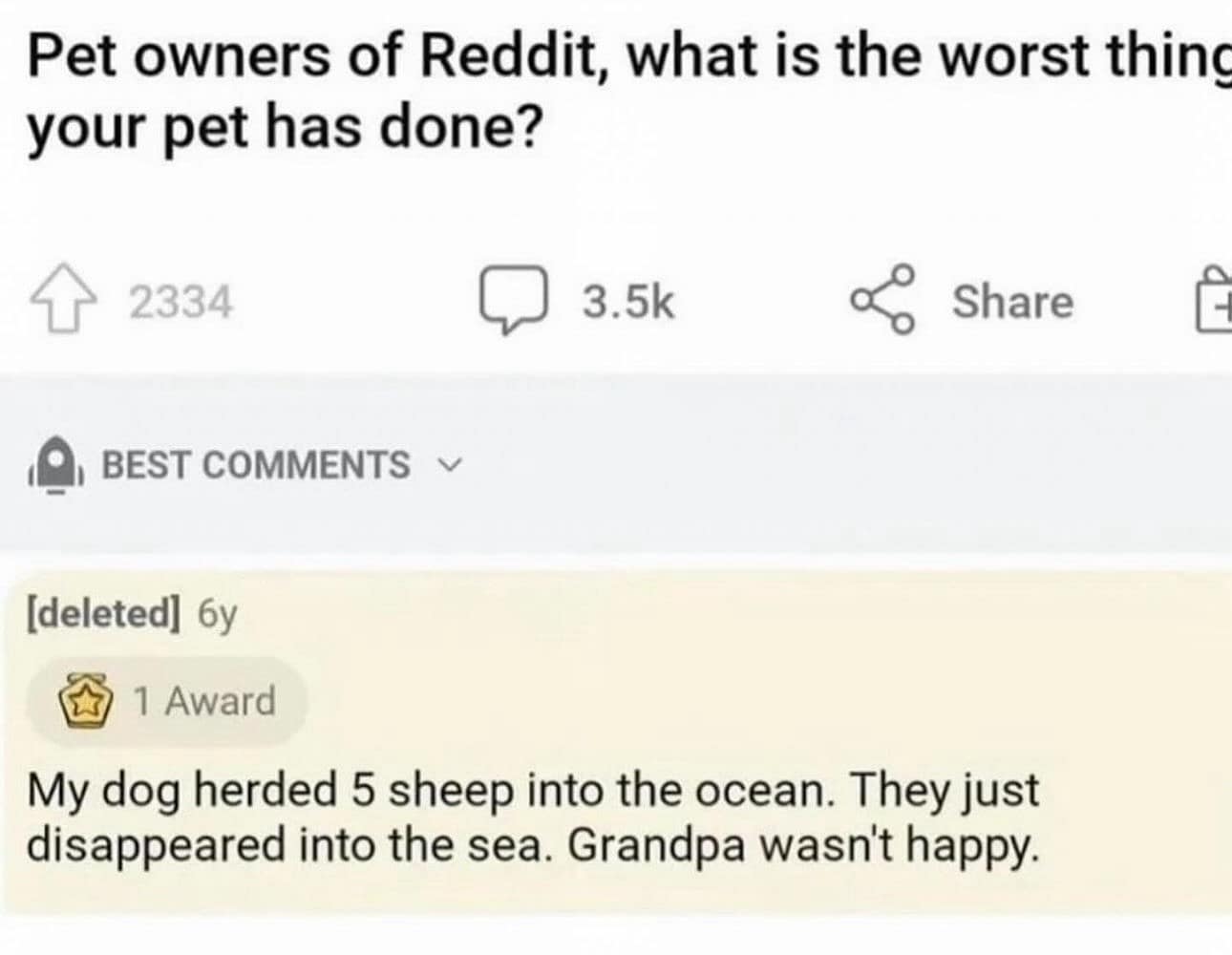Click the Share text label
This screenshot has height=955, width=1232.
click(1012, 302)
